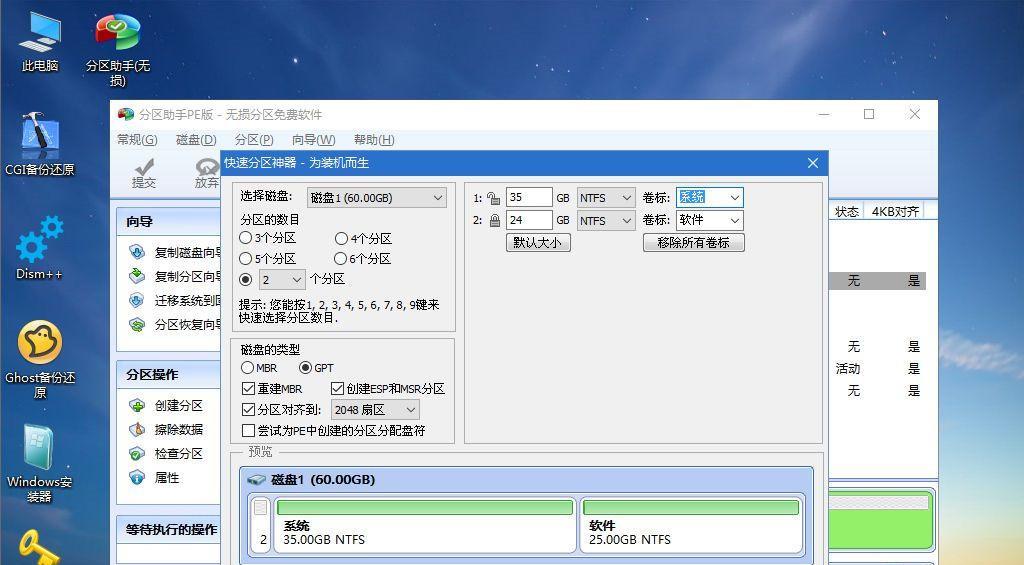Select the custom 个分区 radio button
Image resolution: width=1024 pixels, height=565 pixels.
[x=246, y=280]
